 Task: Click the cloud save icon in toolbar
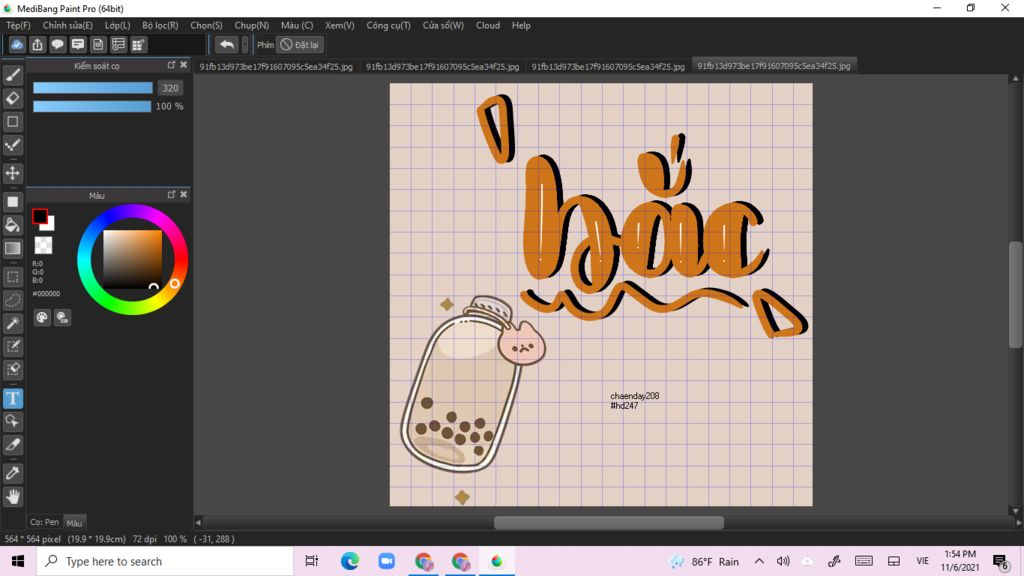17,44
